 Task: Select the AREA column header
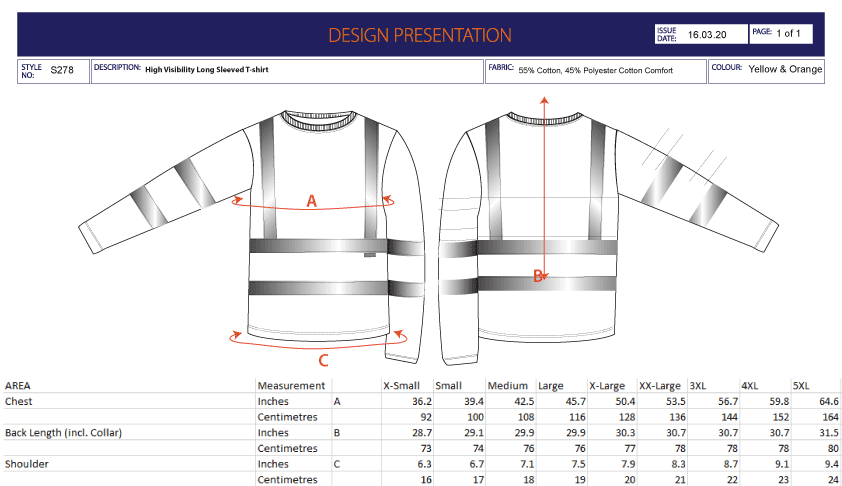(x=18, y=386)
